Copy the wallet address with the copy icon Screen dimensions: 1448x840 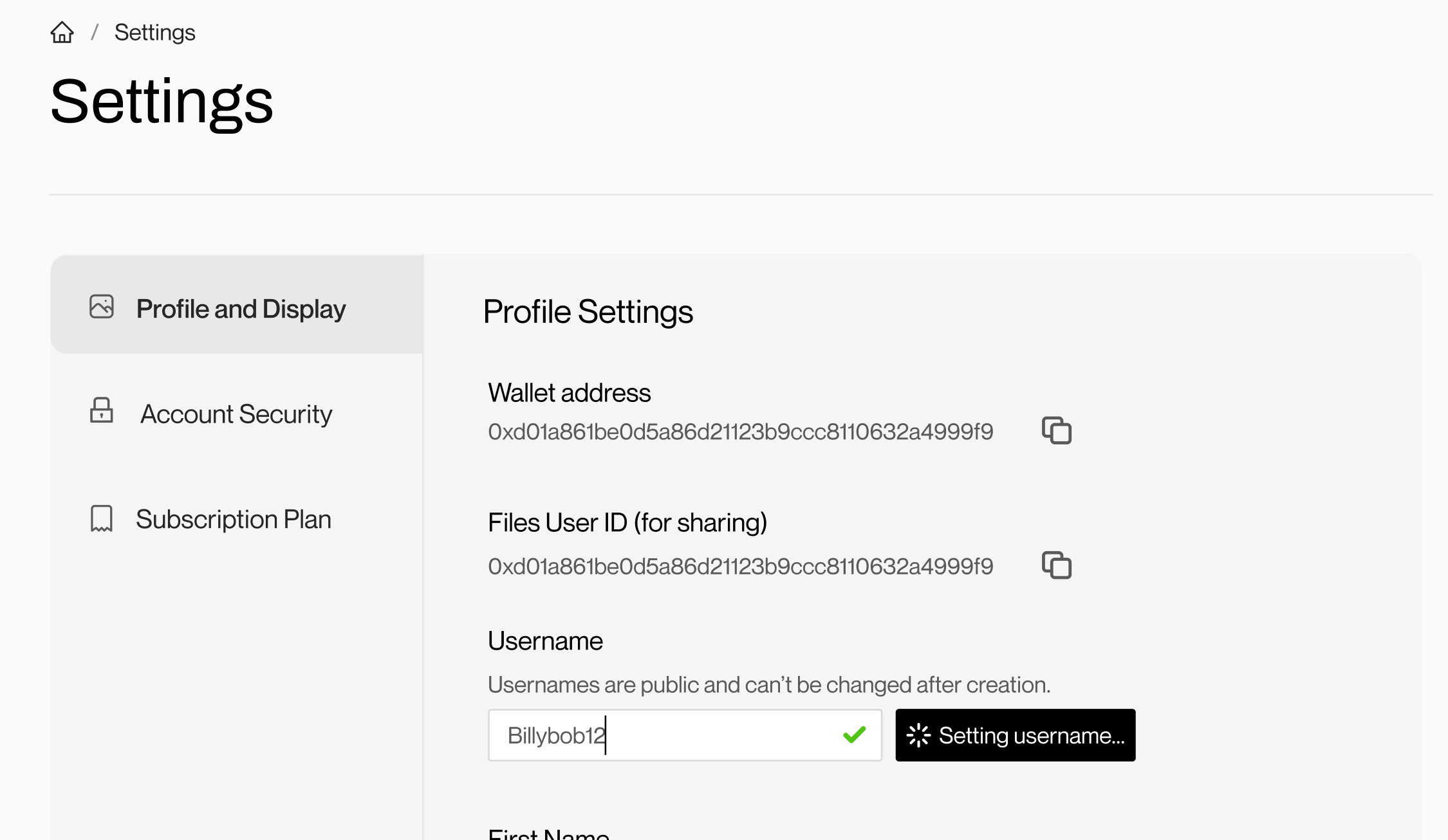[1057, 431]
